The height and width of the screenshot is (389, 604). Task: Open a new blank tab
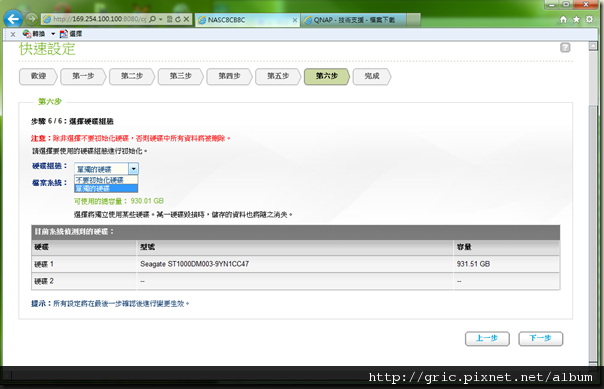(413, 20)
